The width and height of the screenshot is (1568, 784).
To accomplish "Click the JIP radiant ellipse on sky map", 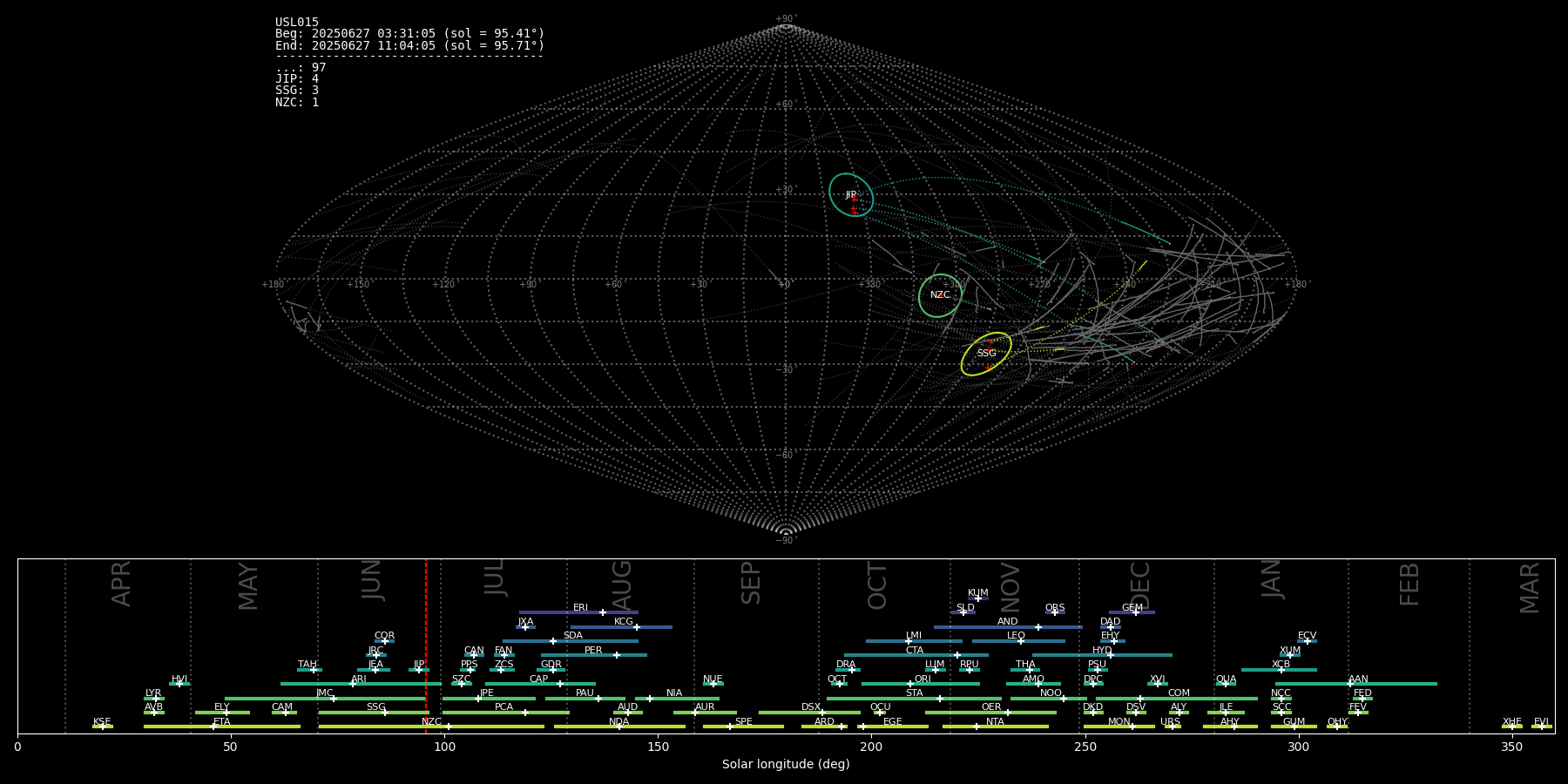I will tap(851, 195).
